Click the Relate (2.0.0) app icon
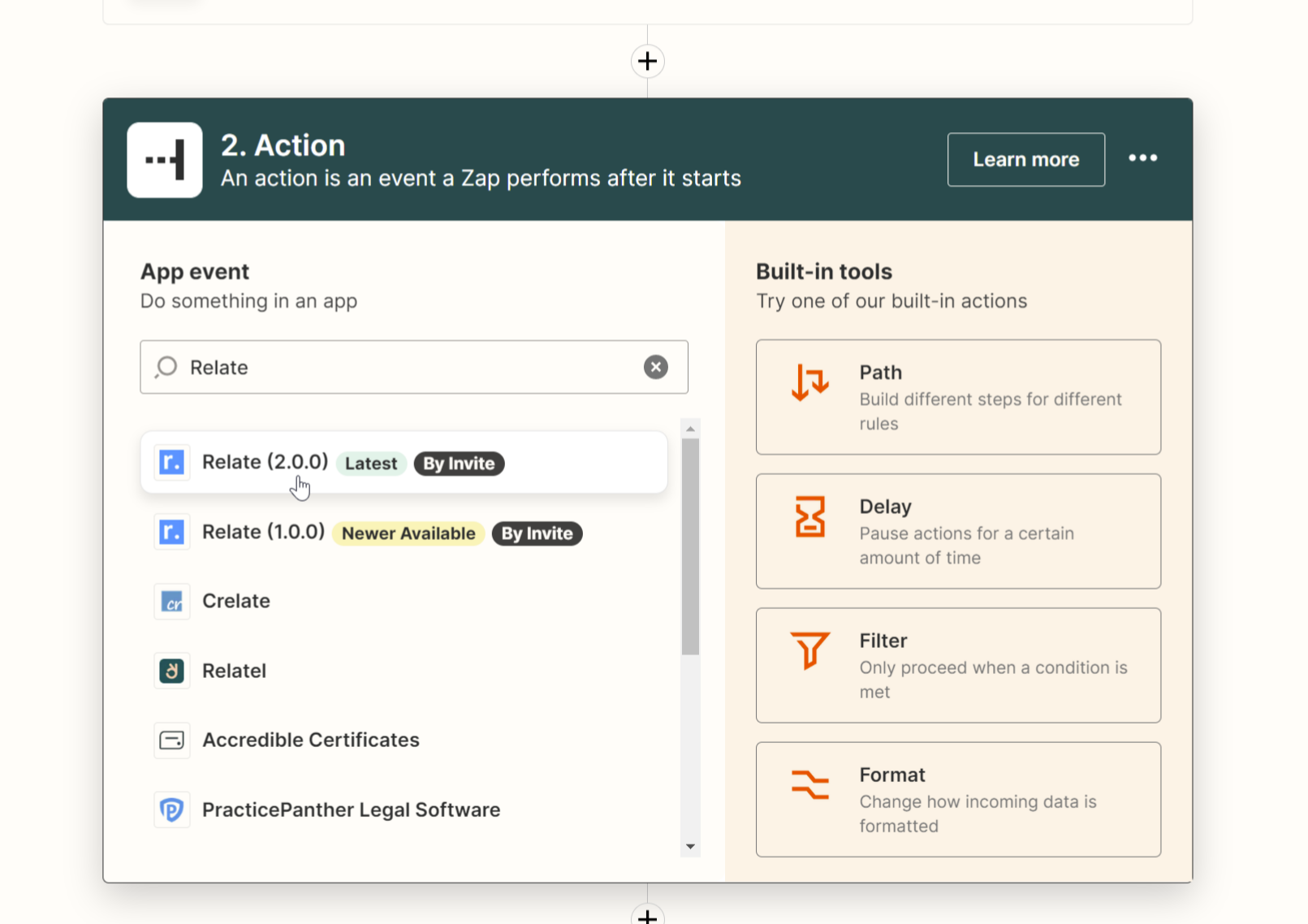Viewport: 1308px width, 924px height. tap(172, 462)
